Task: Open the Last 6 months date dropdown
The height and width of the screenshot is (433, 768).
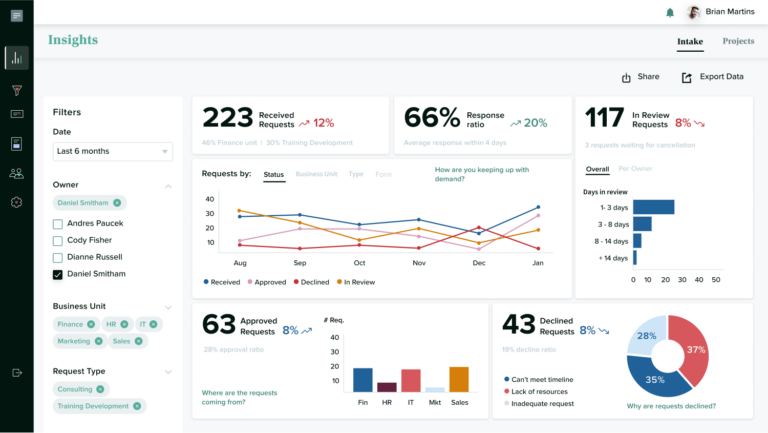Action: point(113,151)
